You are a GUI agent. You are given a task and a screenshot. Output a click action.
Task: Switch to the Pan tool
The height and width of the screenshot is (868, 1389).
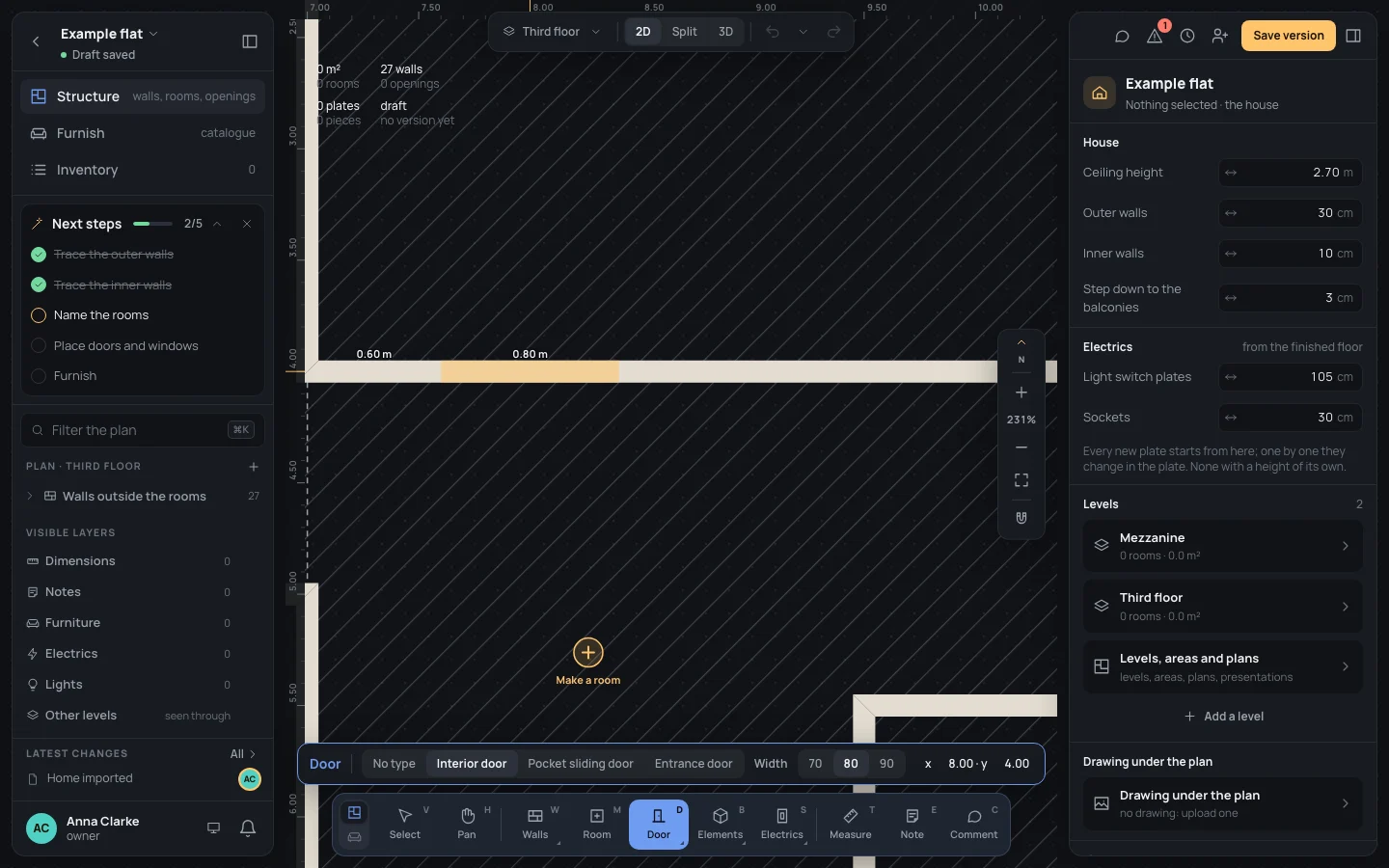pyautogui.click(x=467, y=825)
